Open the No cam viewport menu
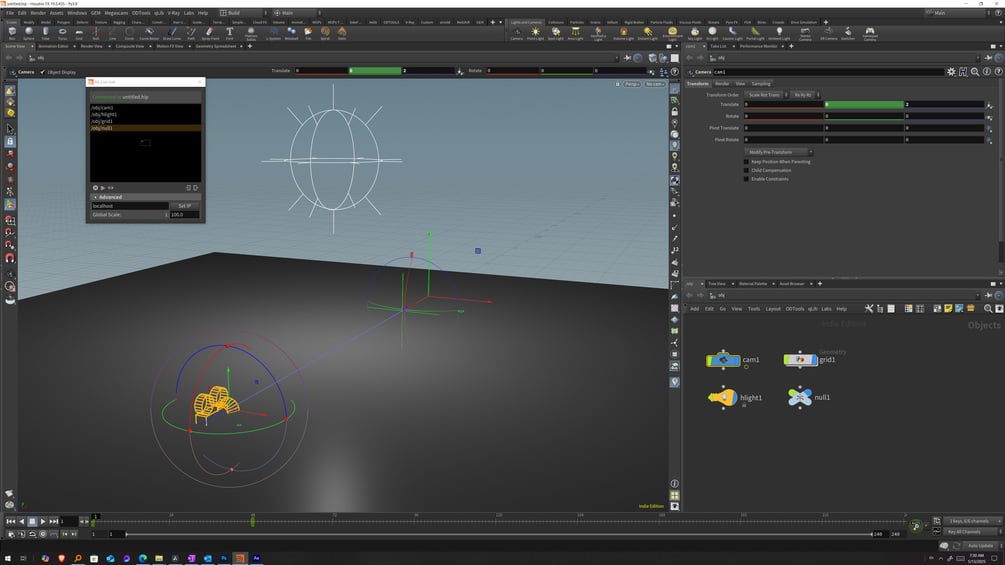 654,84
